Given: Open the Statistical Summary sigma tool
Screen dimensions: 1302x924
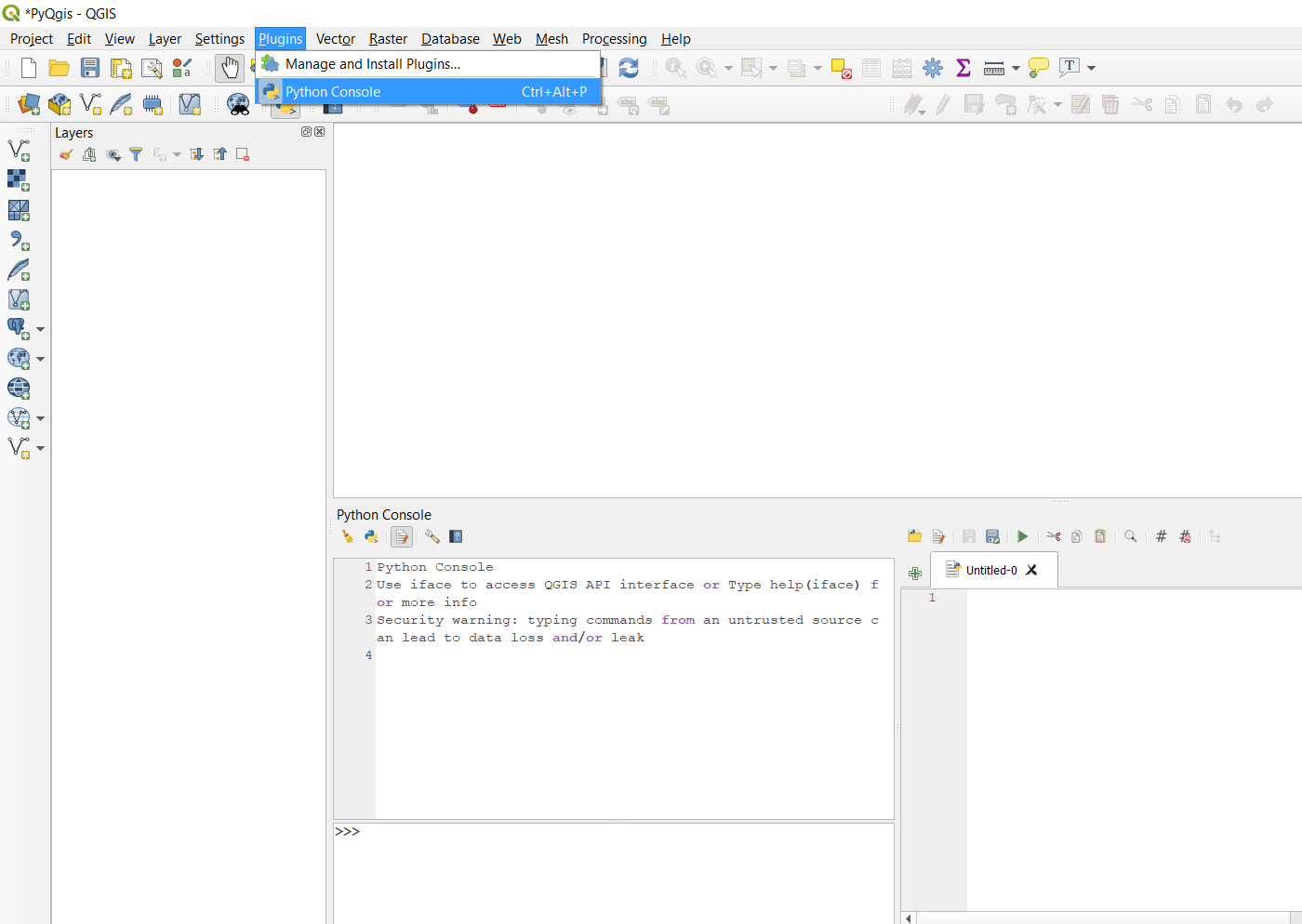Looking at the screenshot, I should click(963, 68).
